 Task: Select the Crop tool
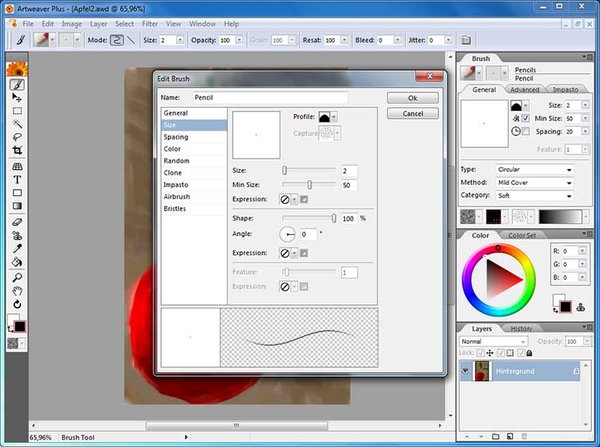17,151
